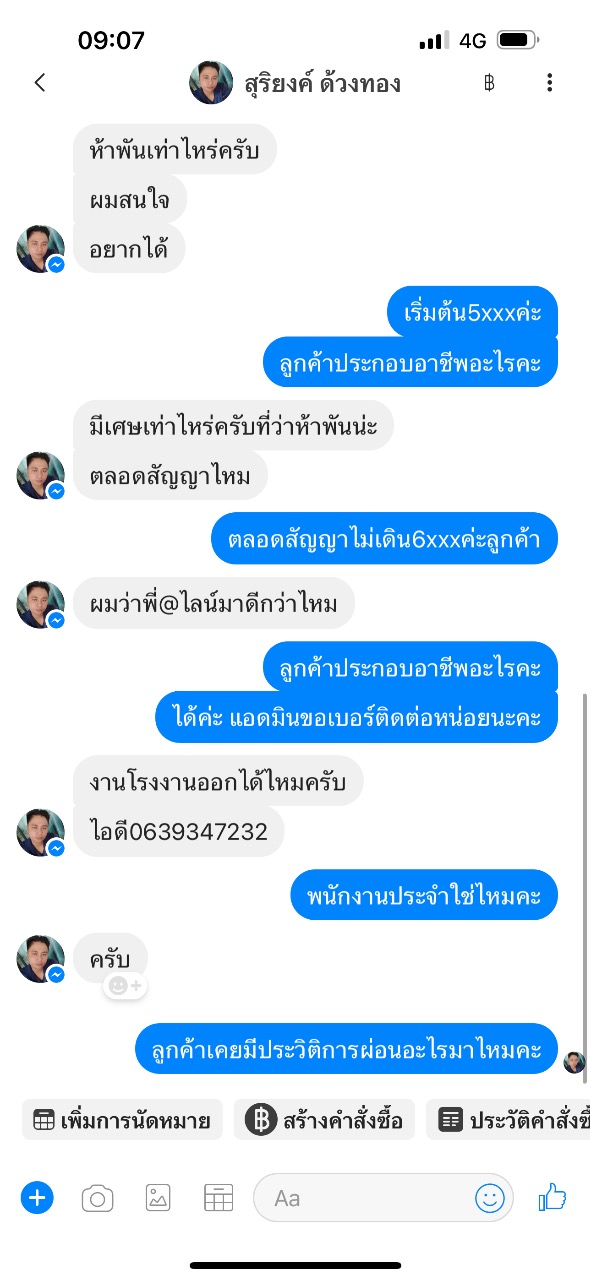Open contact profile picture in header

tap(211, 83)
